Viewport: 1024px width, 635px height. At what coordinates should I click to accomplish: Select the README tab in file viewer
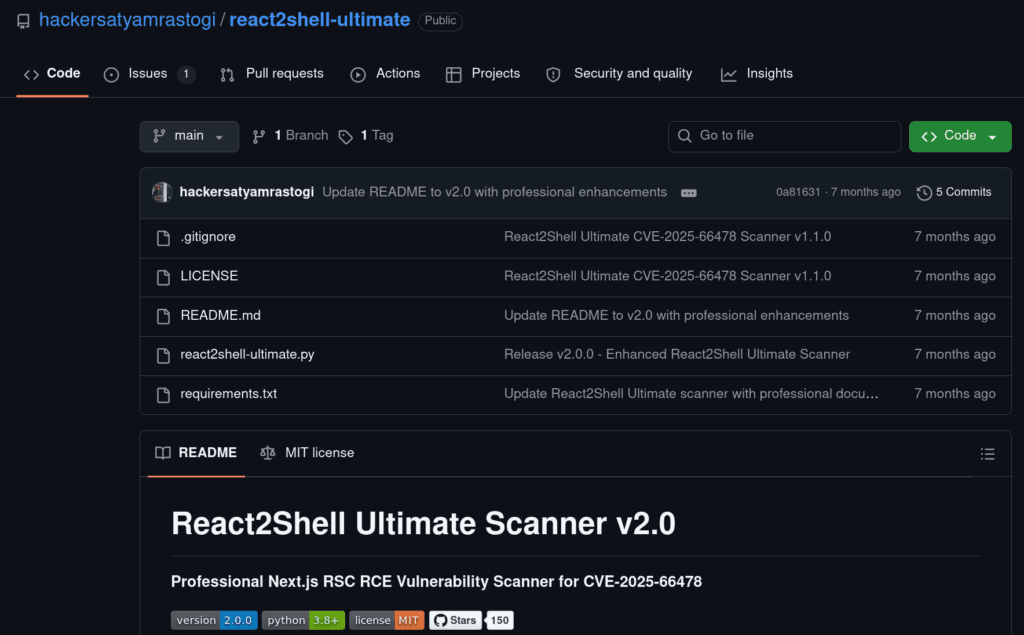coord(196,453)
